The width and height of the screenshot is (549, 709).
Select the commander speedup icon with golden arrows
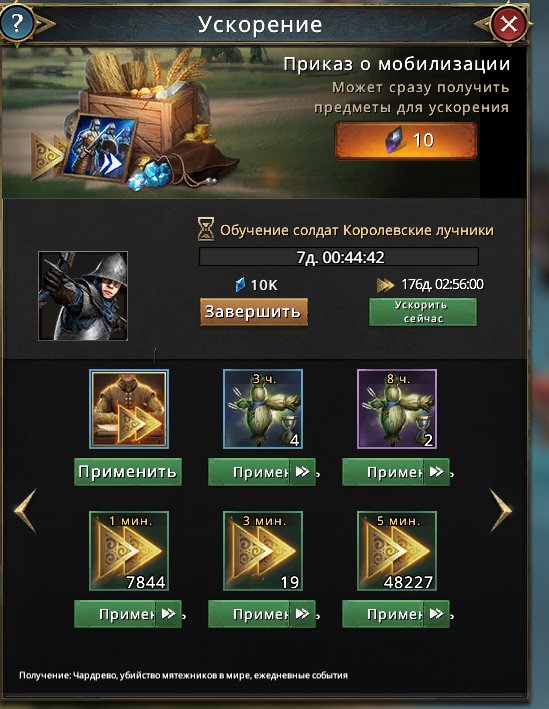tap(129, 409)
